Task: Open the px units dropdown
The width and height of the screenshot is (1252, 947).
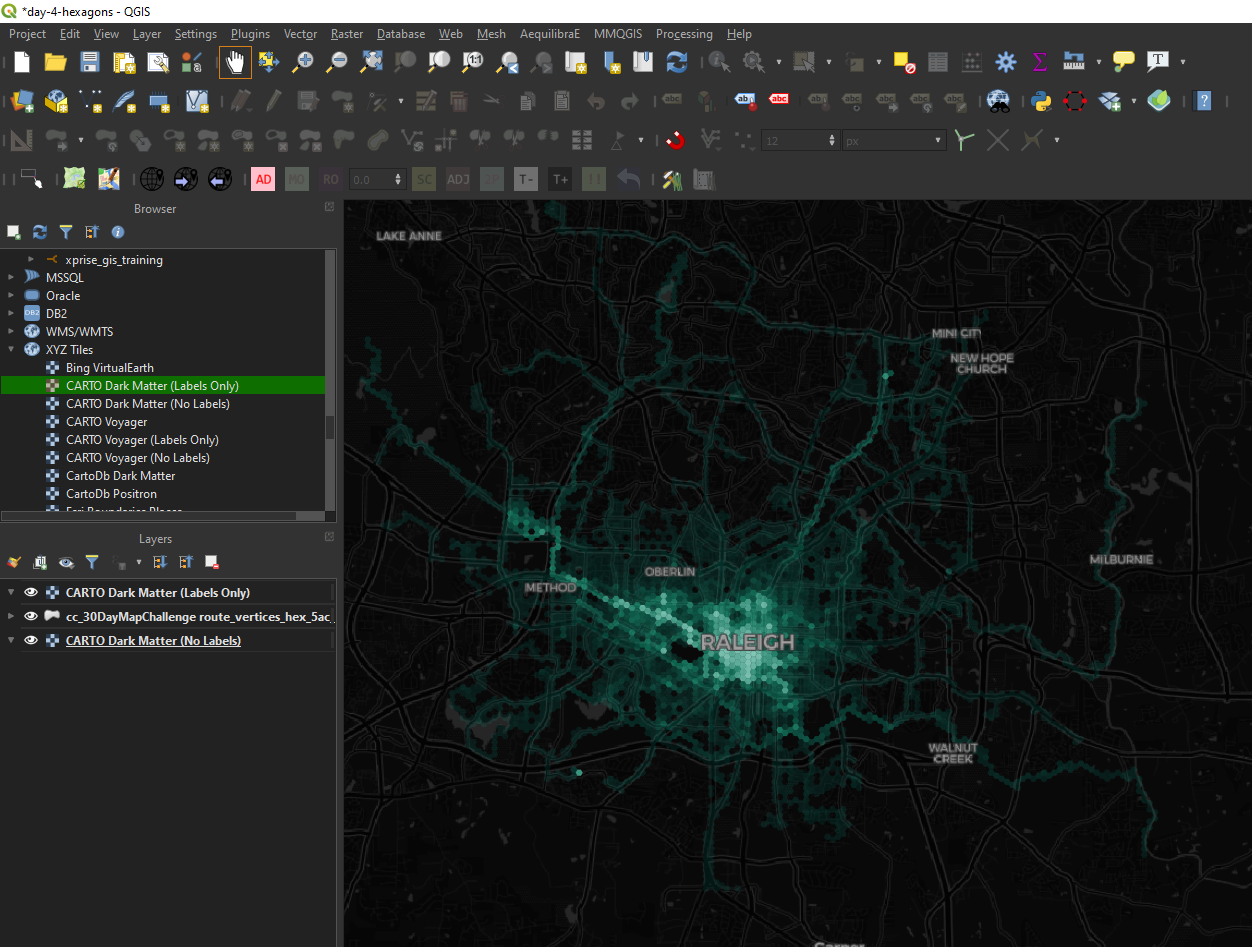Action: pos(936,140)
